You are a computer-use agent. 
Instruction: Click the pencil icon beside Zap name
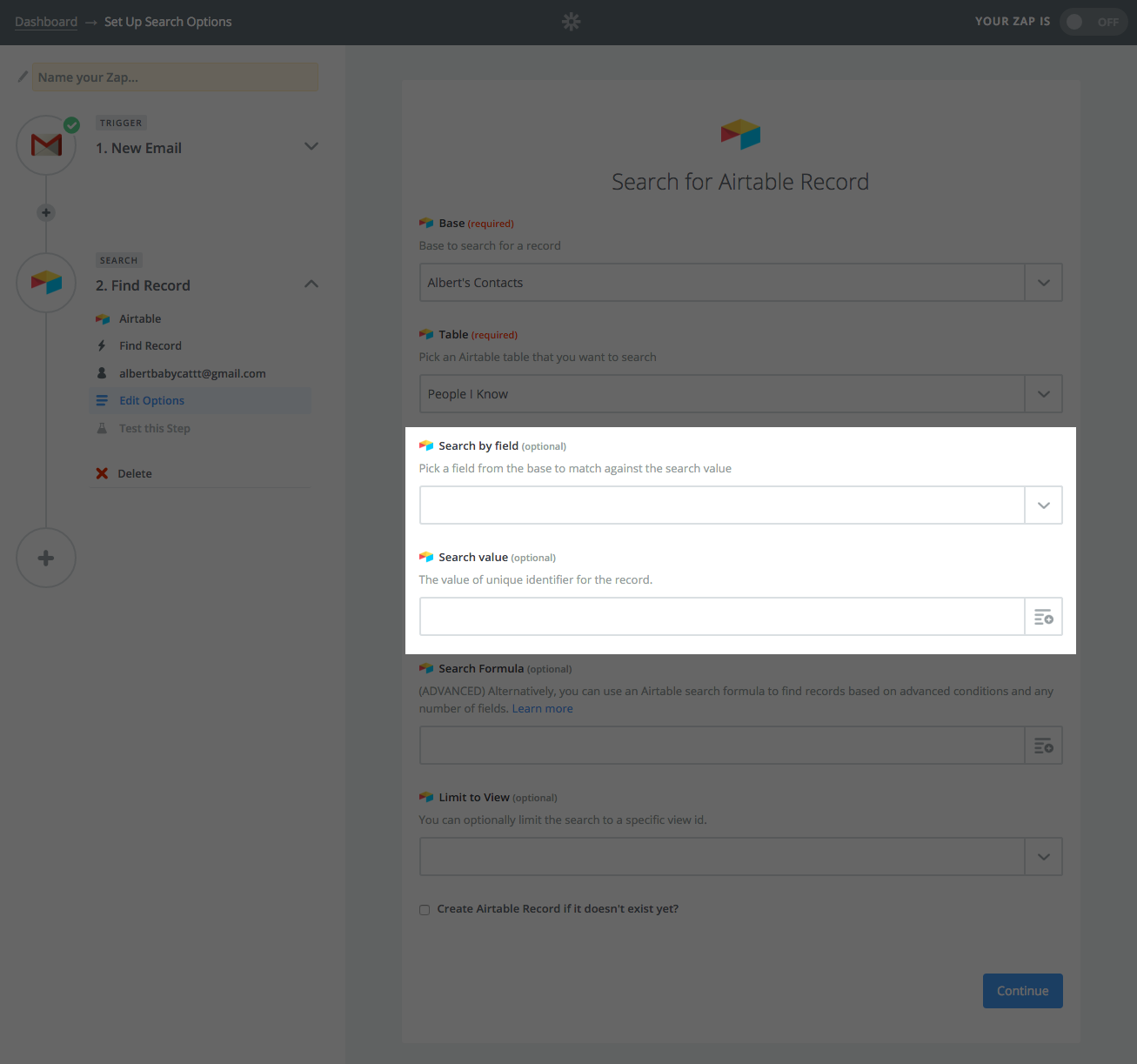[23, 77]
